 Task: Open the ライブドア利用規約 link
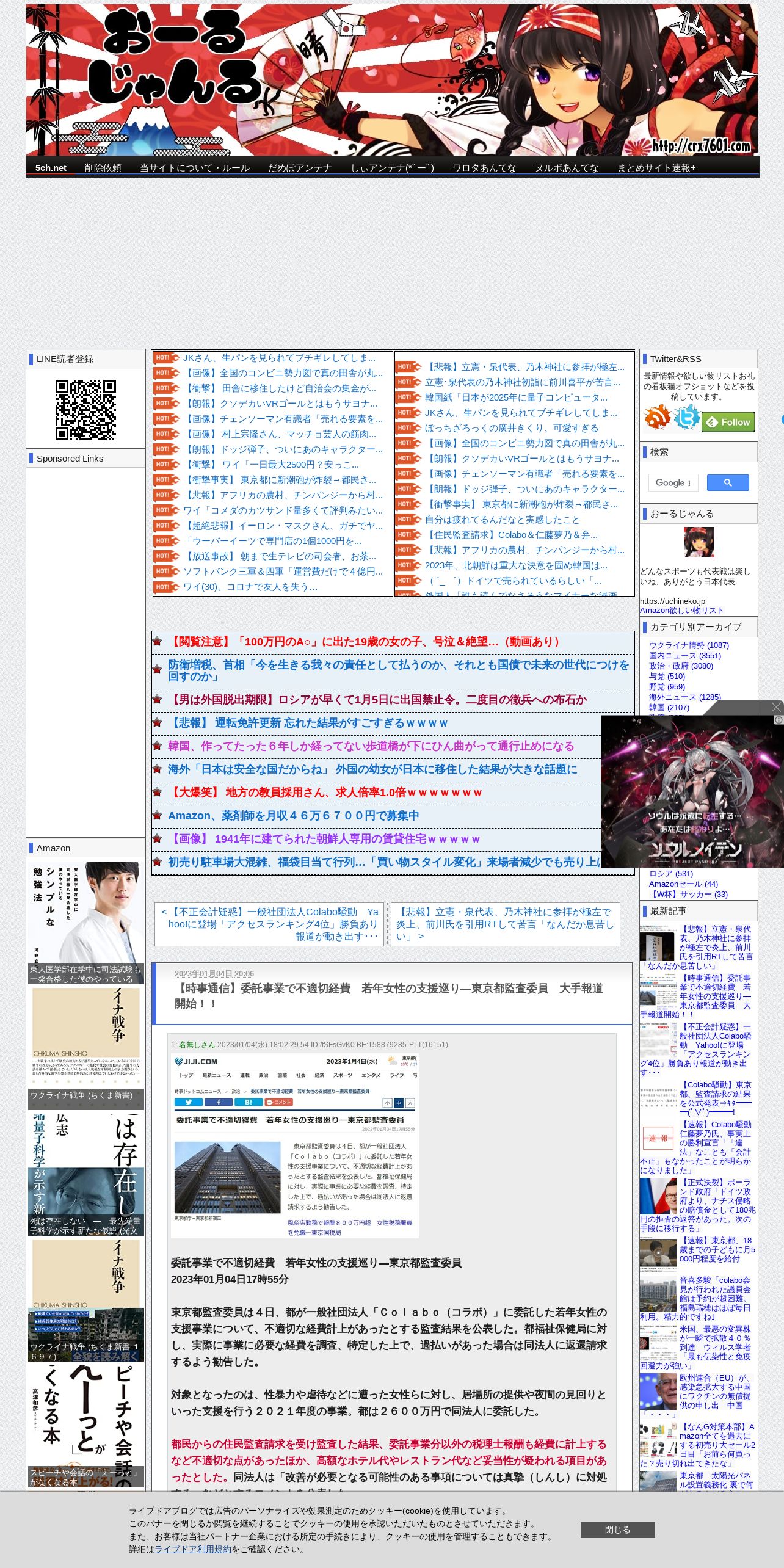coord(193,1549)
